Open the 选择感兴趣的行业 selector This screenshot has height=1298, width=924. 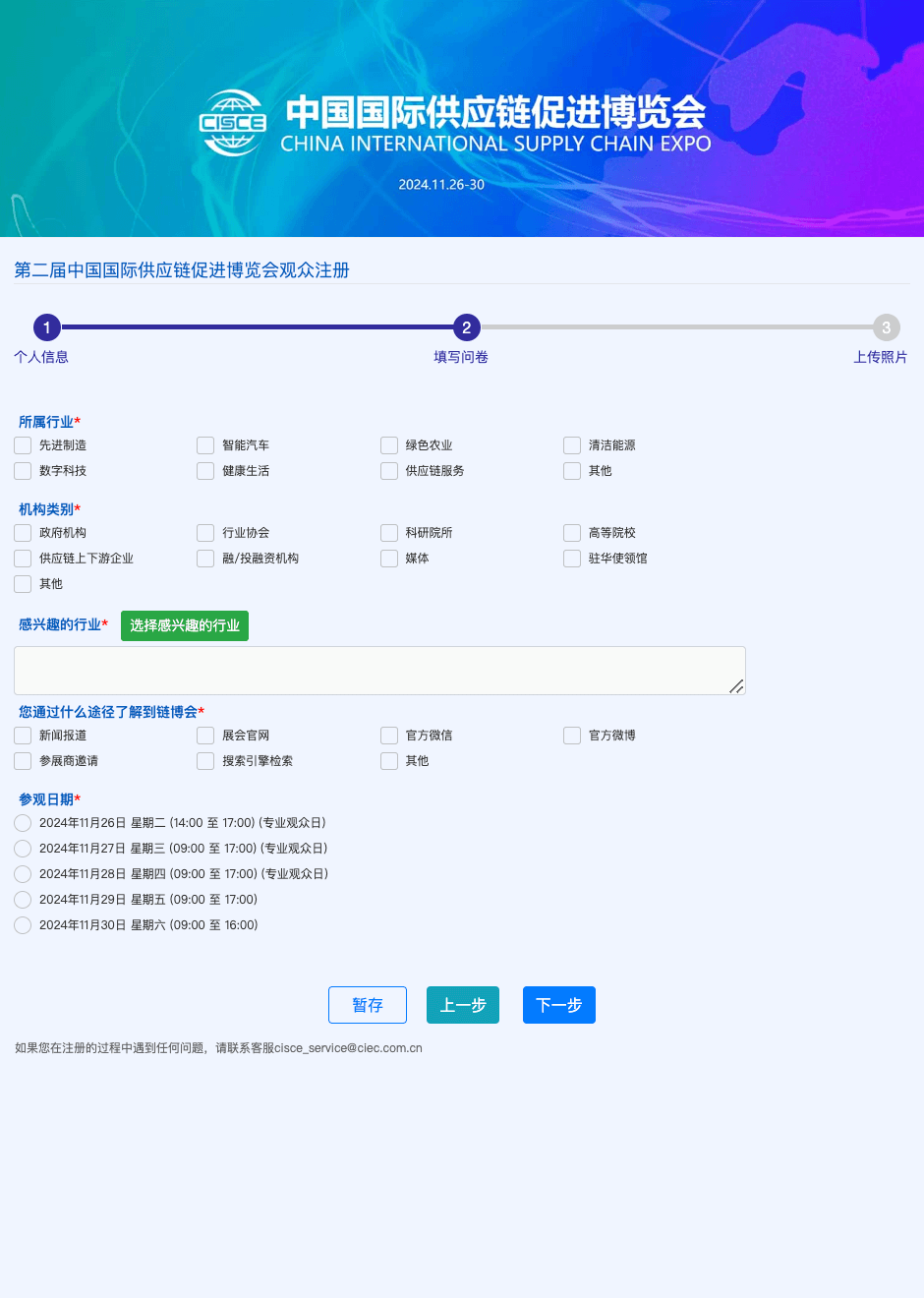click(x=185, y=625)
